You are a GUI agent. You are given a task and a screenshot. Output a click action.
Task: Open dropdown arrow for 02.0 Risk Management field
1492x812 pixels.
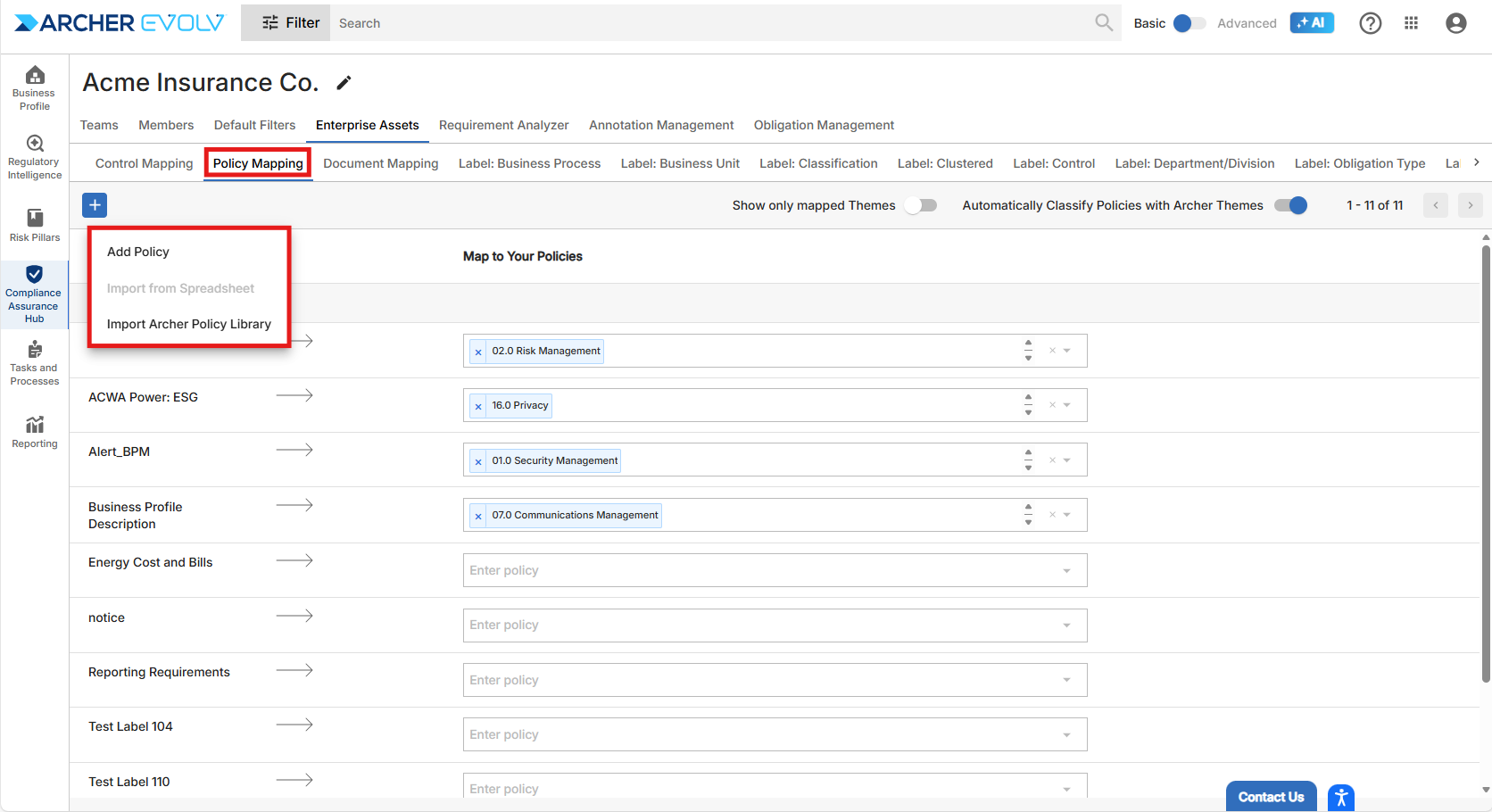coord(1067,351)
